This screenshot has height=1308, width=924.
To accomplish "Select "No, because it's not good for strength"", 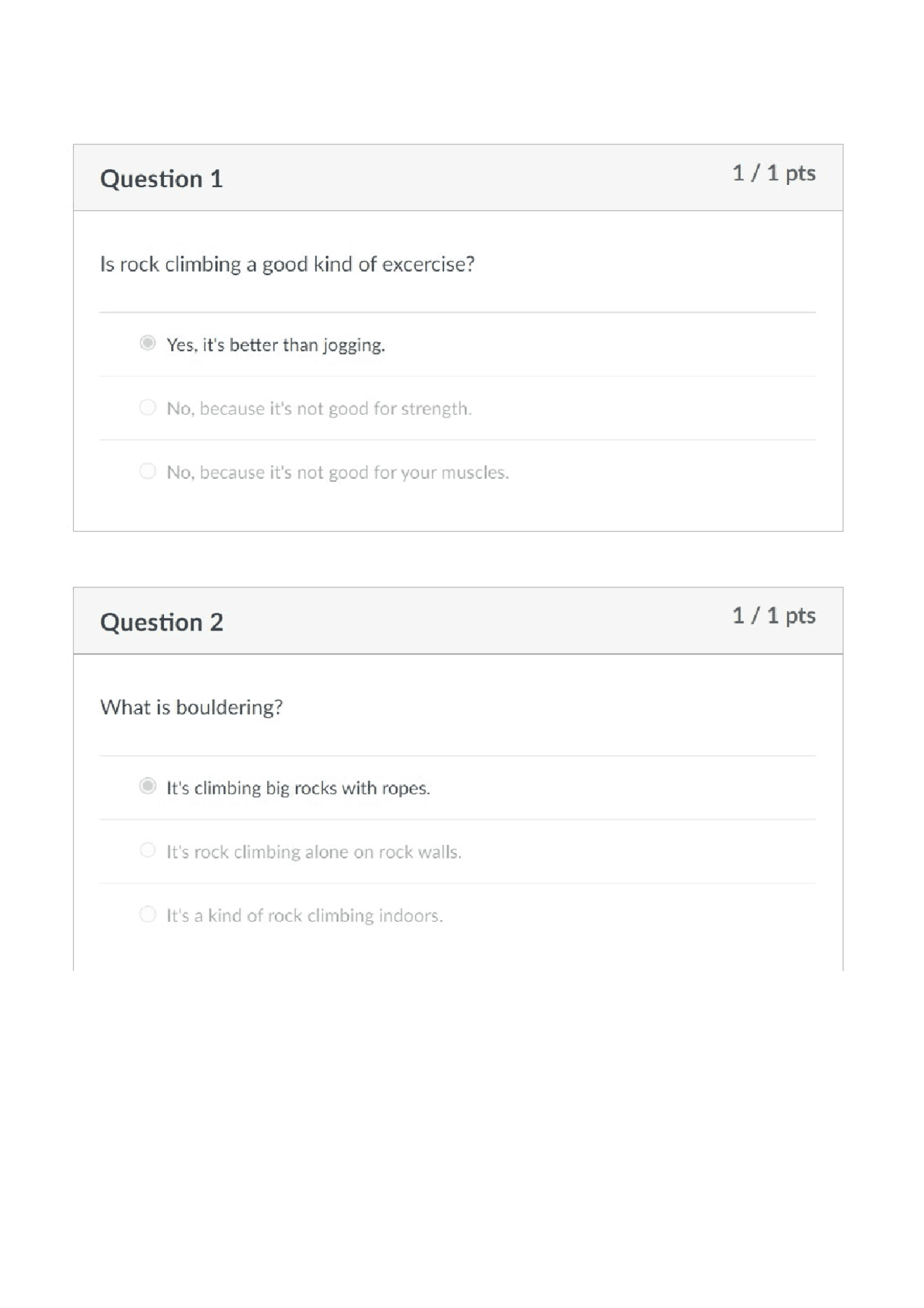I will coord(318,408).
